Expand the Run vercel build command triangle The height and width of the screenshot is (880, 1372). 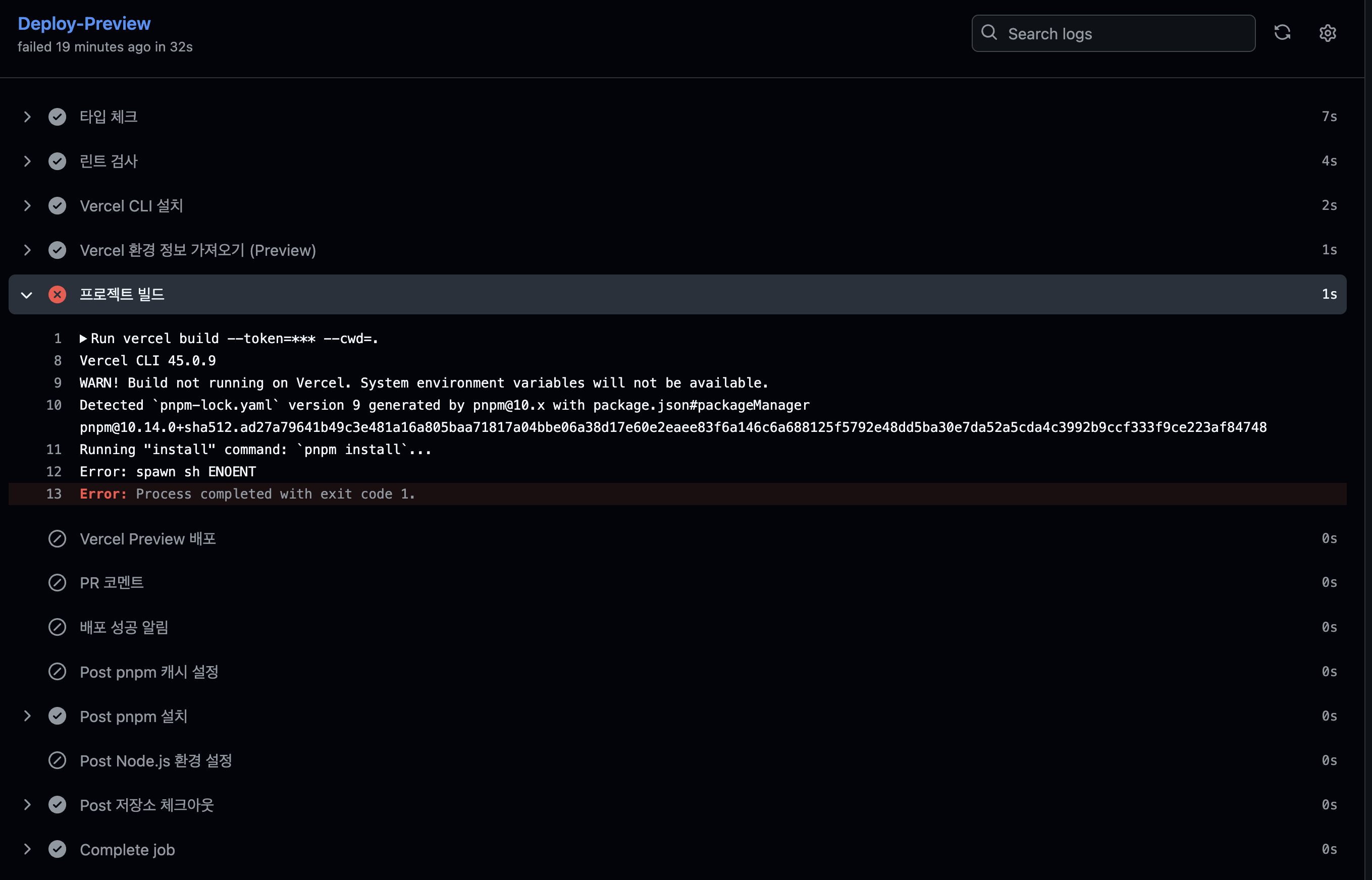click(83, 338)
